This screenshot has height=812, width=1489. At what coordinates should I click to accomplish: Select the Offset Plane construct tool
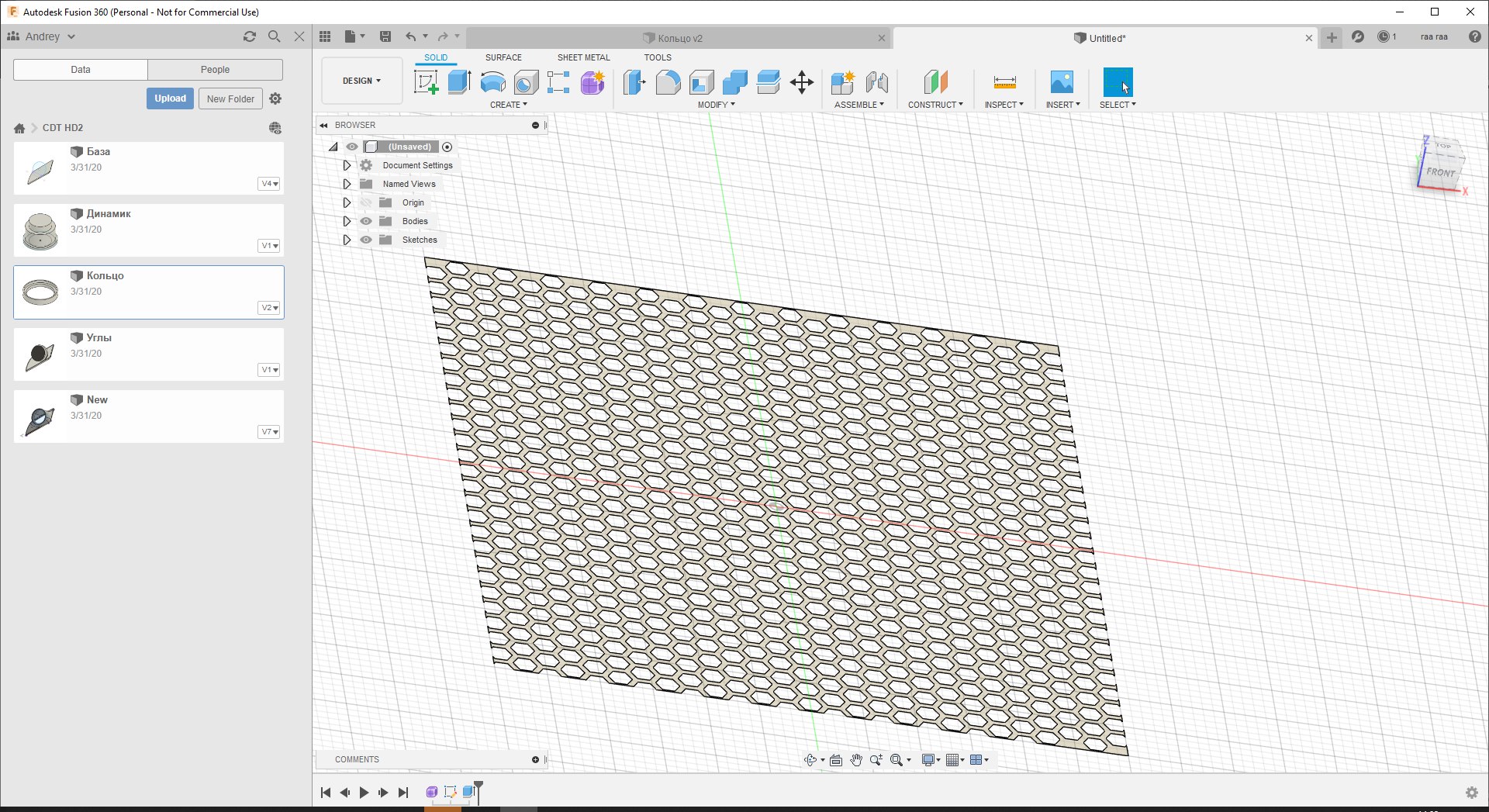[936, 82]
